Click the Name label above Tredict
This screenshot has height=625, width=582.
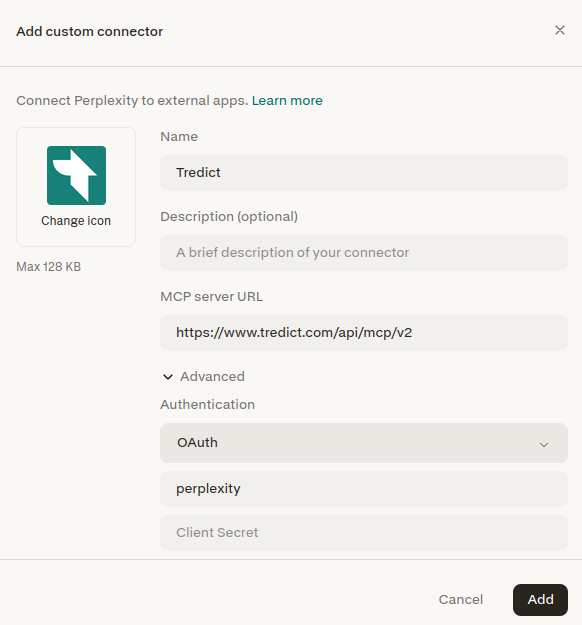click(179, 136)
